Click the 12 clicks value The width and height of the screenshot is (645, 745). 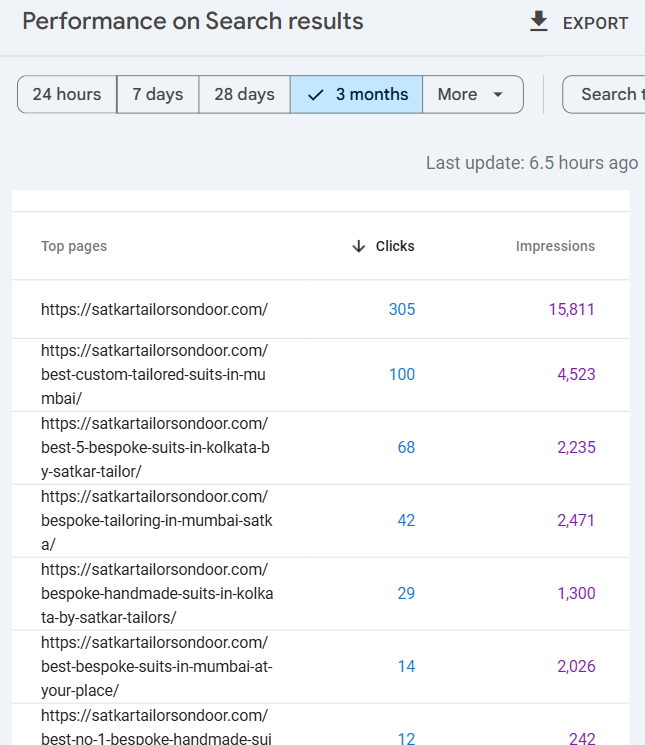(x=406, y=738)
